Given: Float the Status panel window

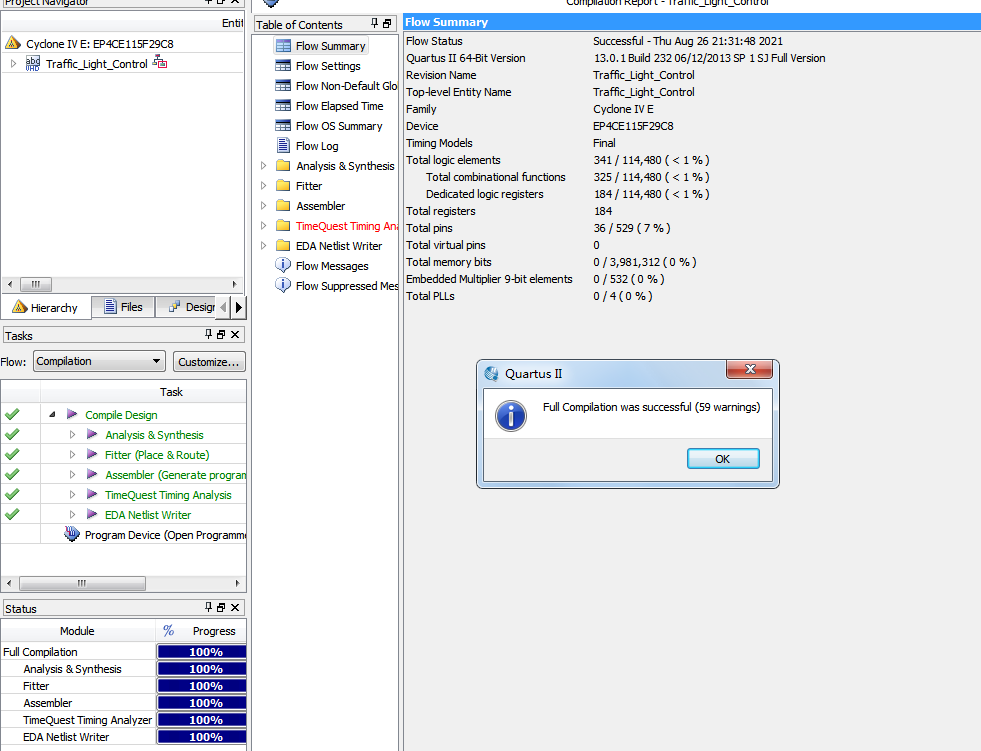Looking at the screenshot, I should pos(221,608).
